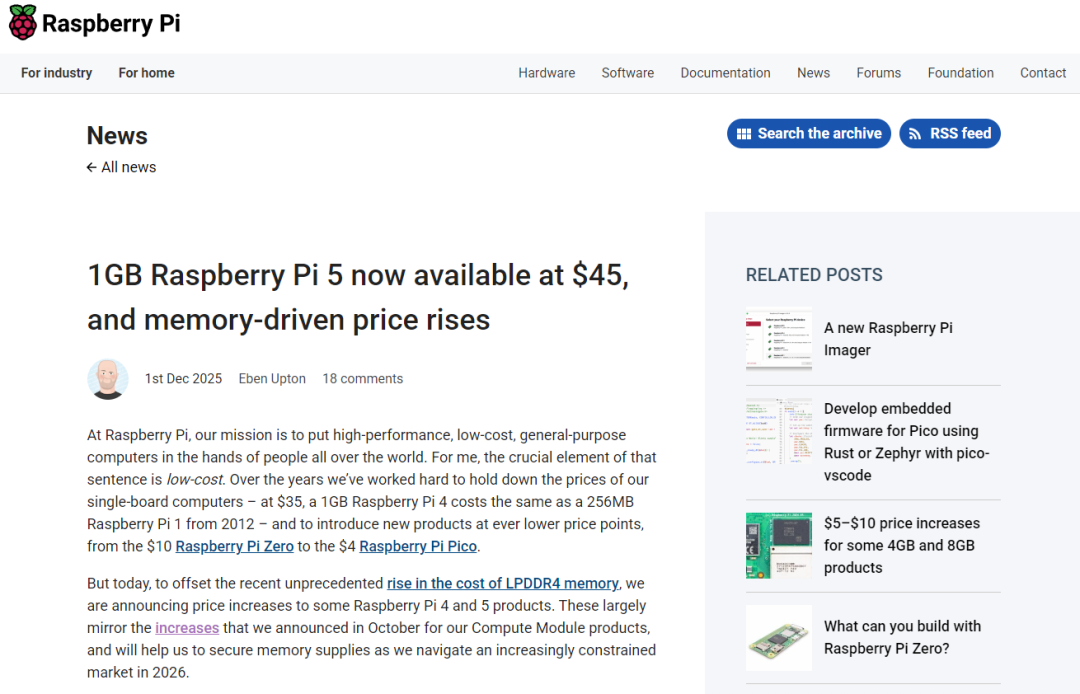Viewport: 1080px width, 694px height.
Task: Click the Contact navigation link
Action: click(1043, 73)
